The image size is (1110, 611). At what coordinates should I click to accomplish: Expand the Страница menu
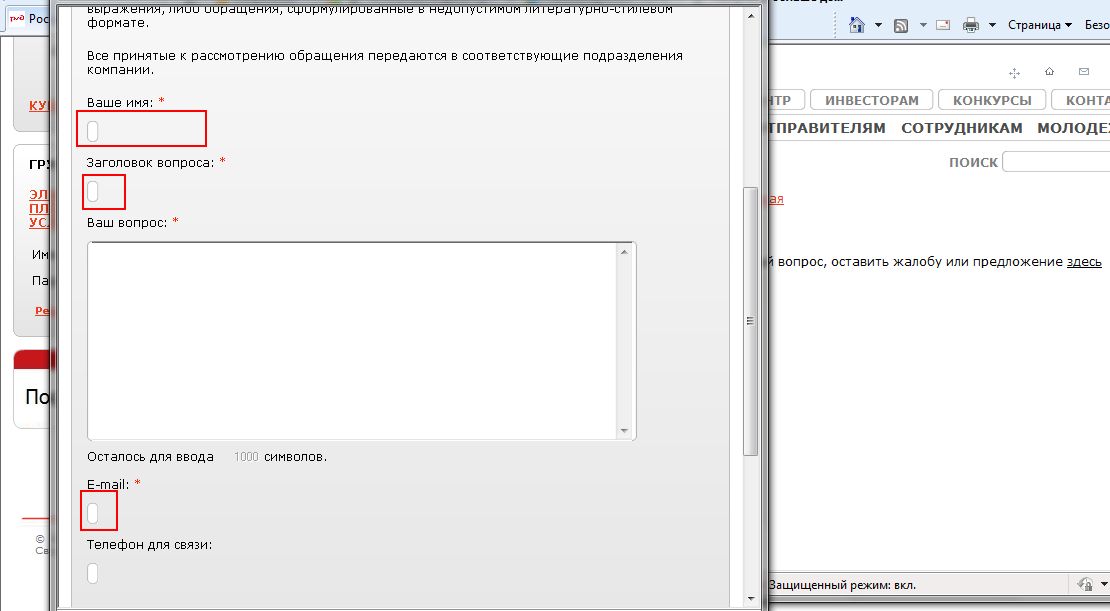pos(1039,25)
